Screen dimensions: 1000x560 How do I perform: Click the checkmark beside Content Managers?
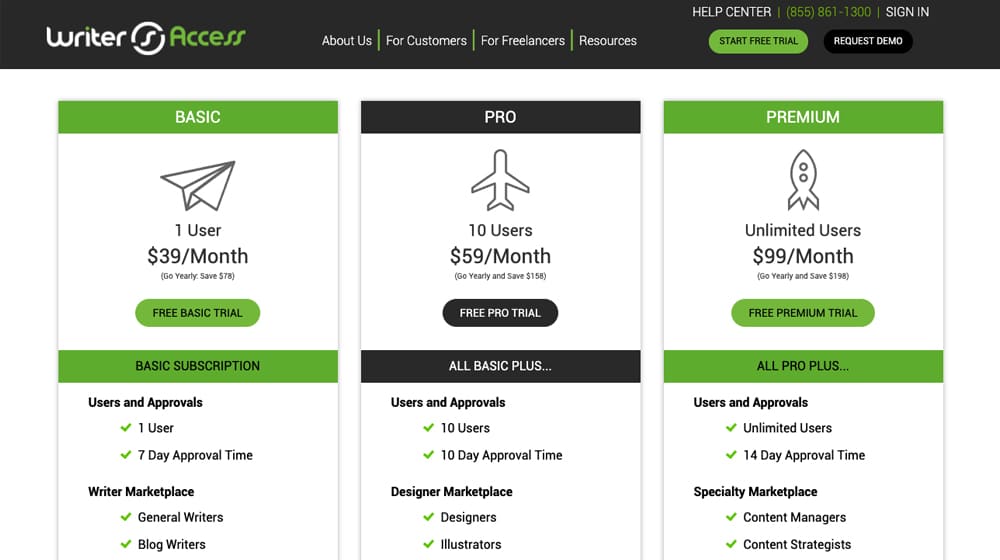[732, 517]
